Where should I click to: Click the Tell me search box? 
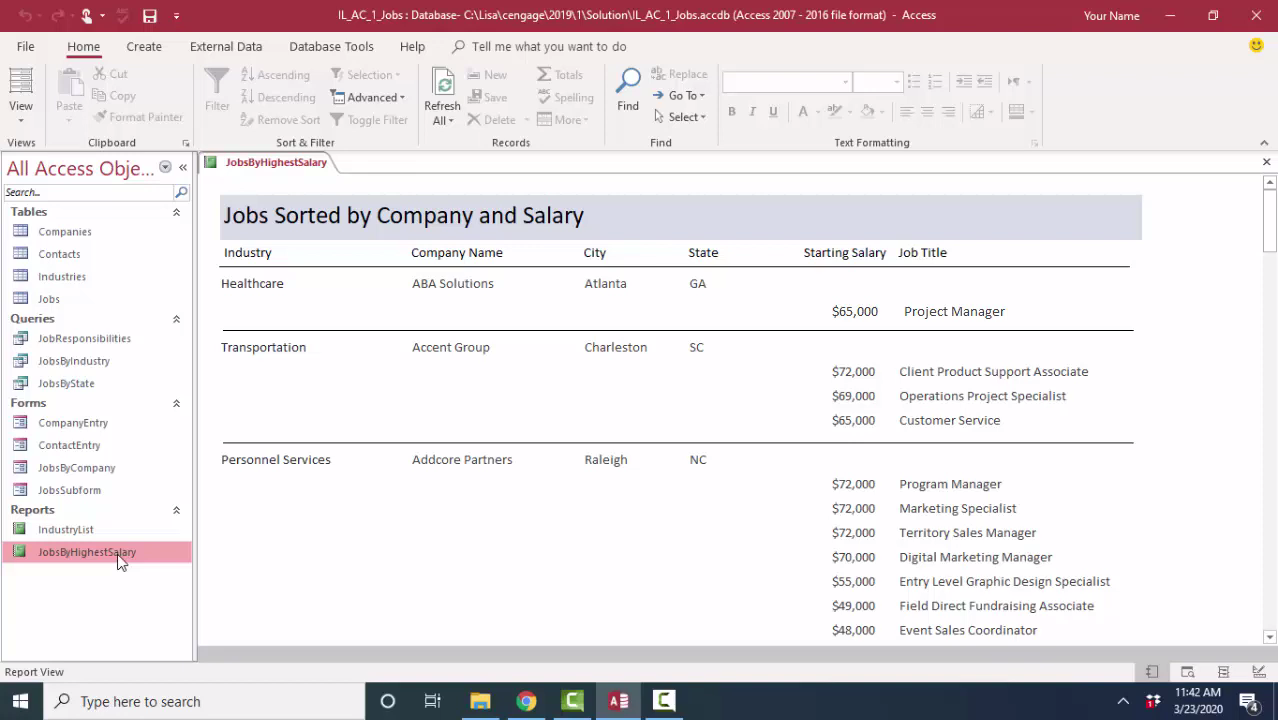coord(548,46)
